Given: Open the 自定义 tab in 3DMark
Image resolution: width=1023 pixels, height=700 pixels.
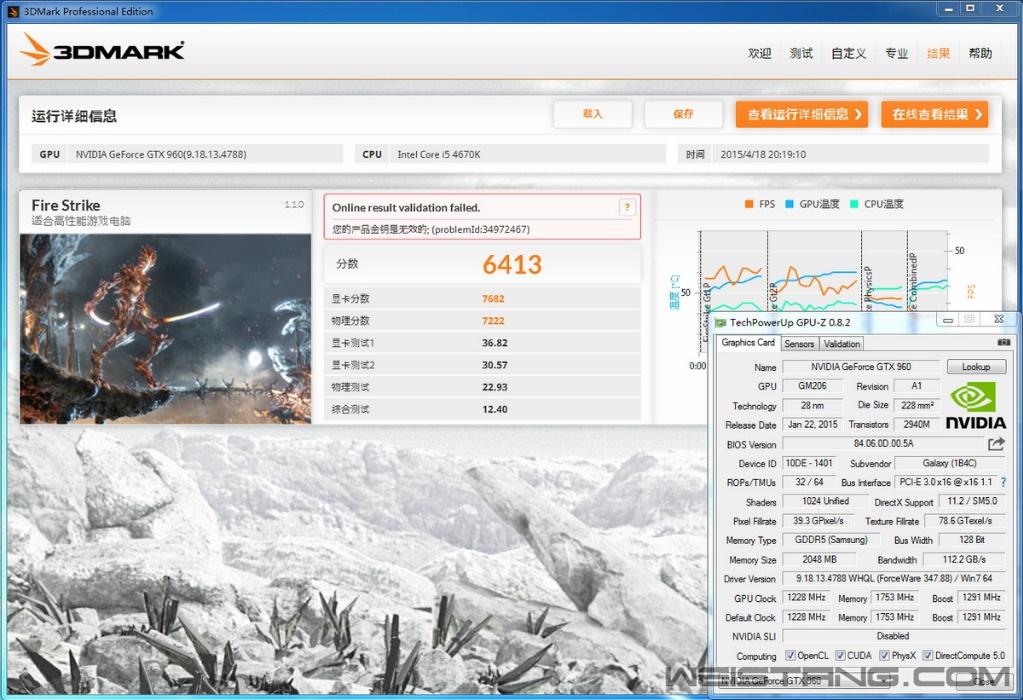Looking at the screenshot, I should [x=849, y=53].
